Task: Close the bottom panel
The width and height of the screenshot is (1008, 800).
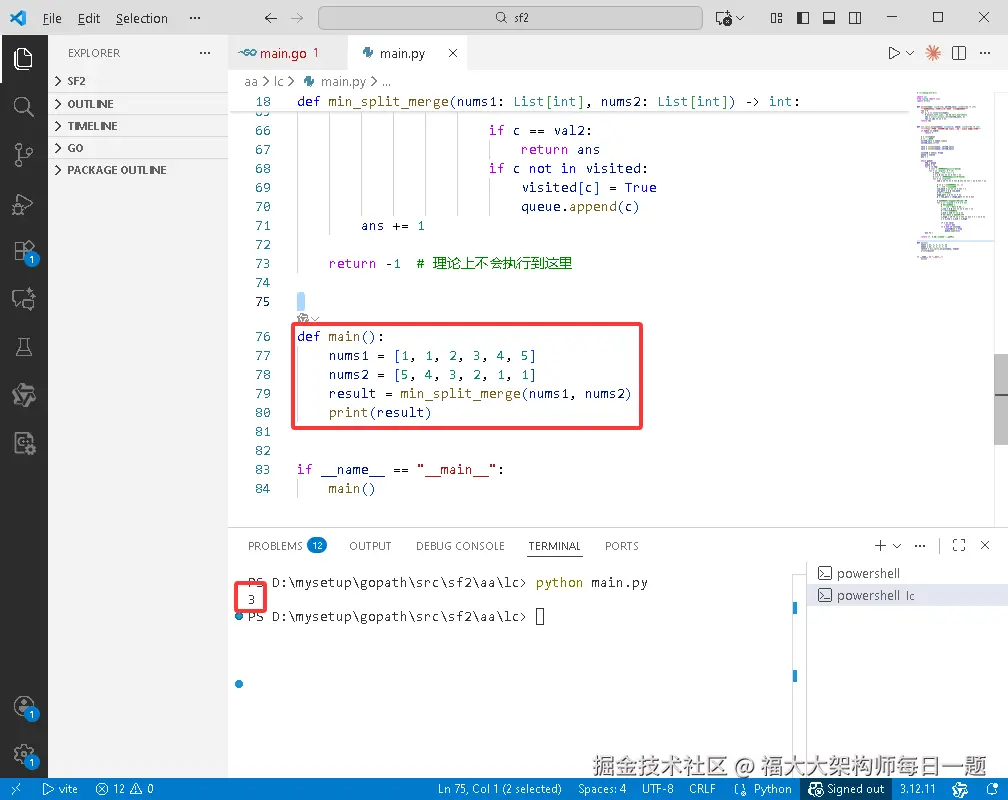Action: [985, 545]
